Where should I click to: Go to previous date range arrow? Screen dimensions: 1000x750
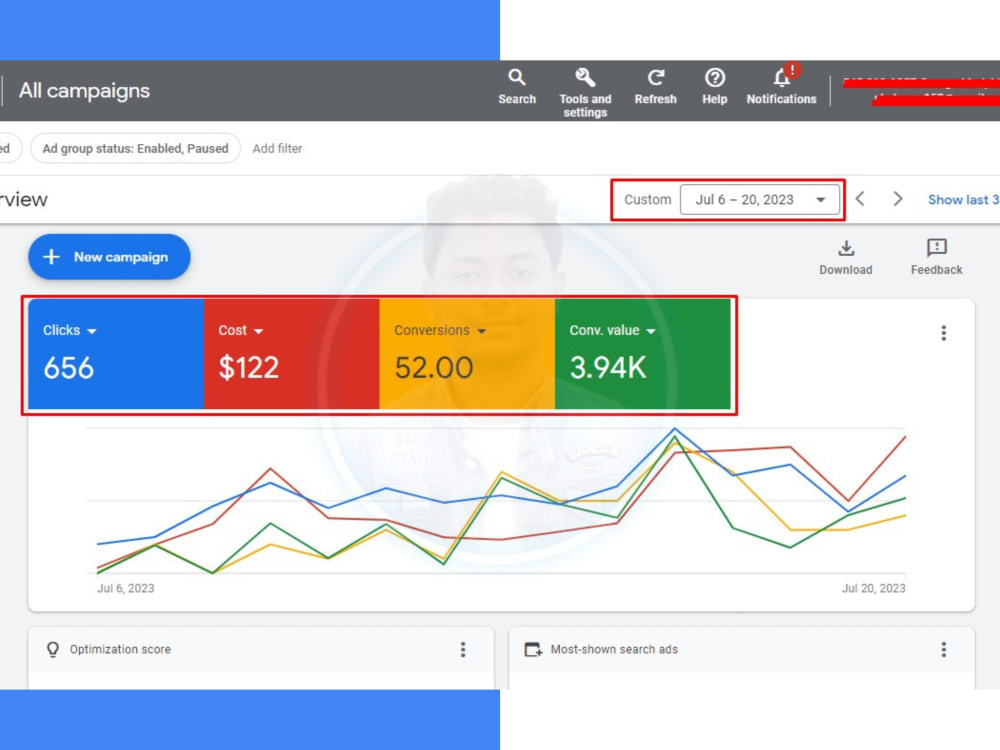click(860, 199)
